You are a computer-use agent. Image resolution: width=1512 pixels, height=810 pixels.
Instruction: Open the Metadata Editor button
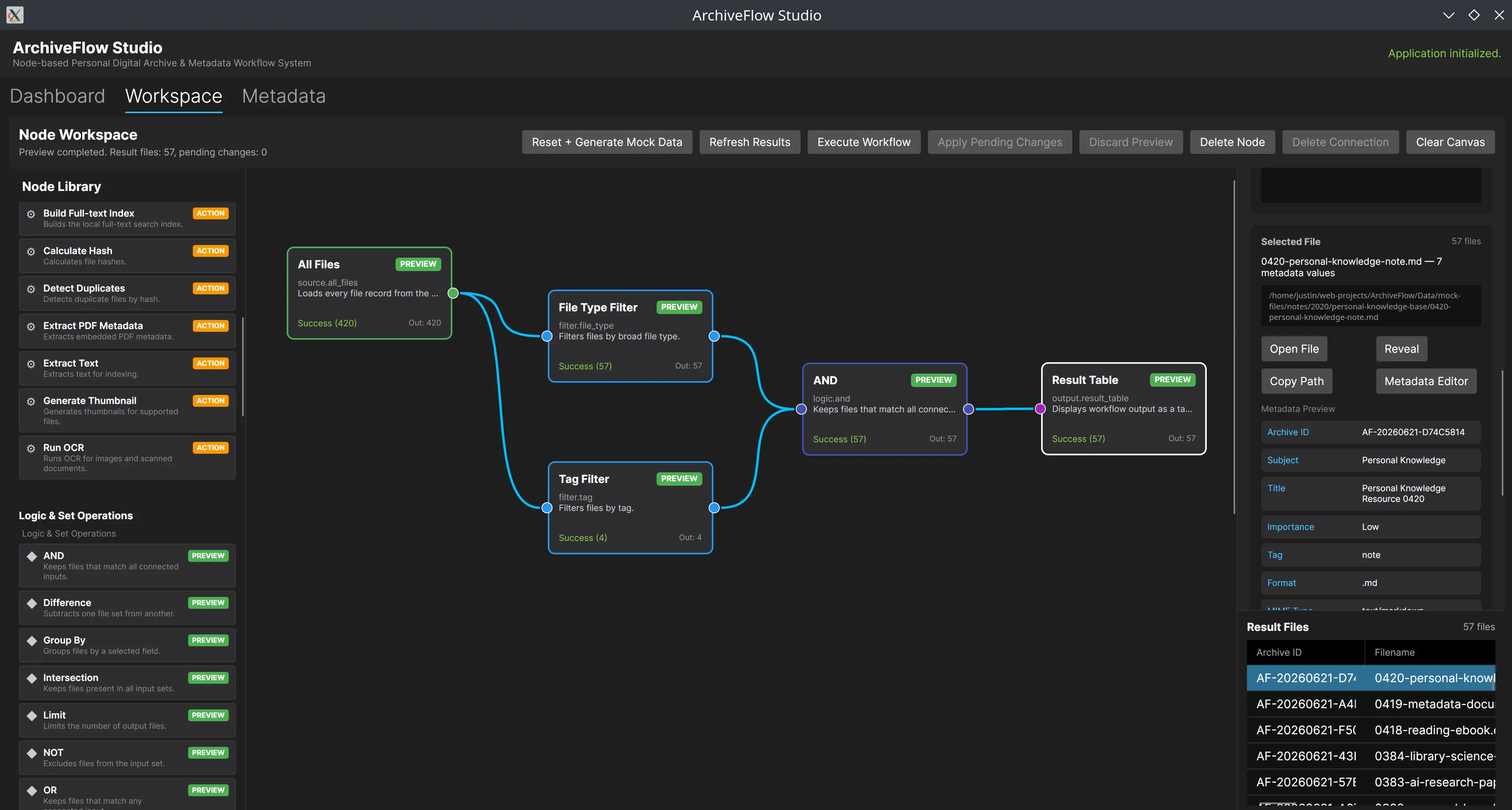click(x=1426, y=381)
